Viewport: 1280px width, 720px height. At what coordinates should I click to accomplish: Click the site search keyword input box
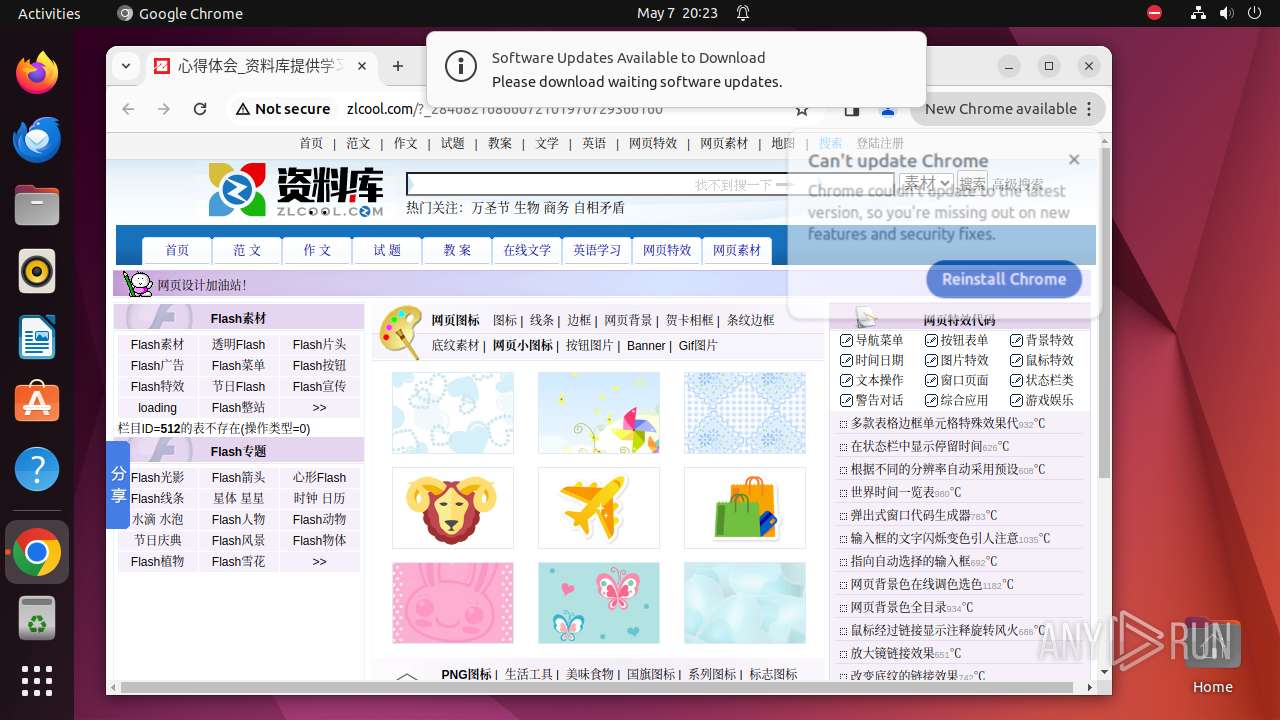click(x=650, y=184)
